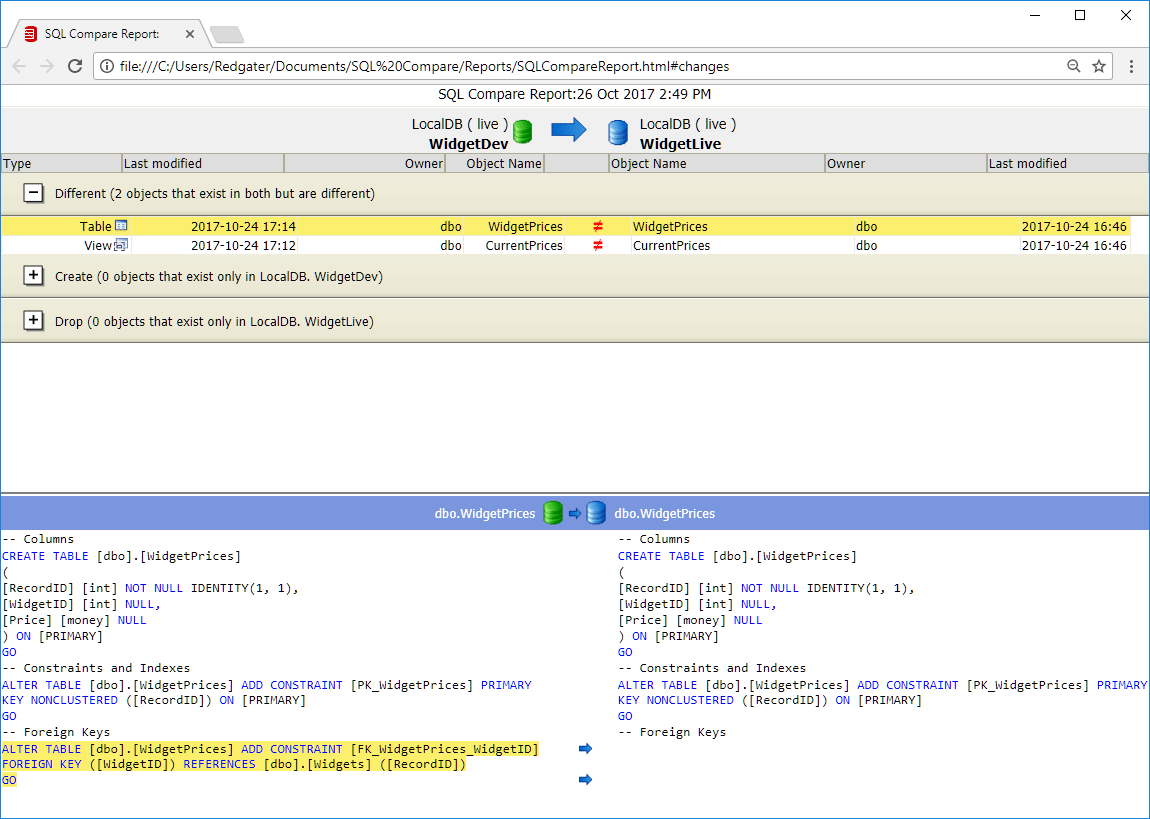1150x819 pixels.
Task: Click the WidgetLive database name
Action: click(681, 144)
